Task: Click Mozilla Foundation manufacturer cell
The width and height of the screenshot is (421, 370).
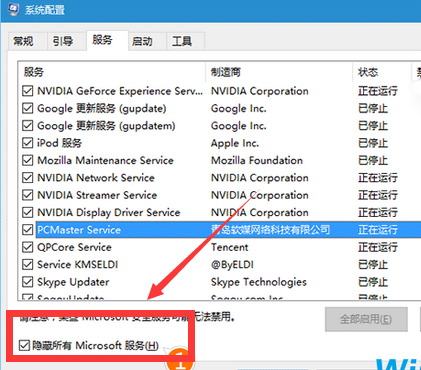Action: (x=257, y=160)
